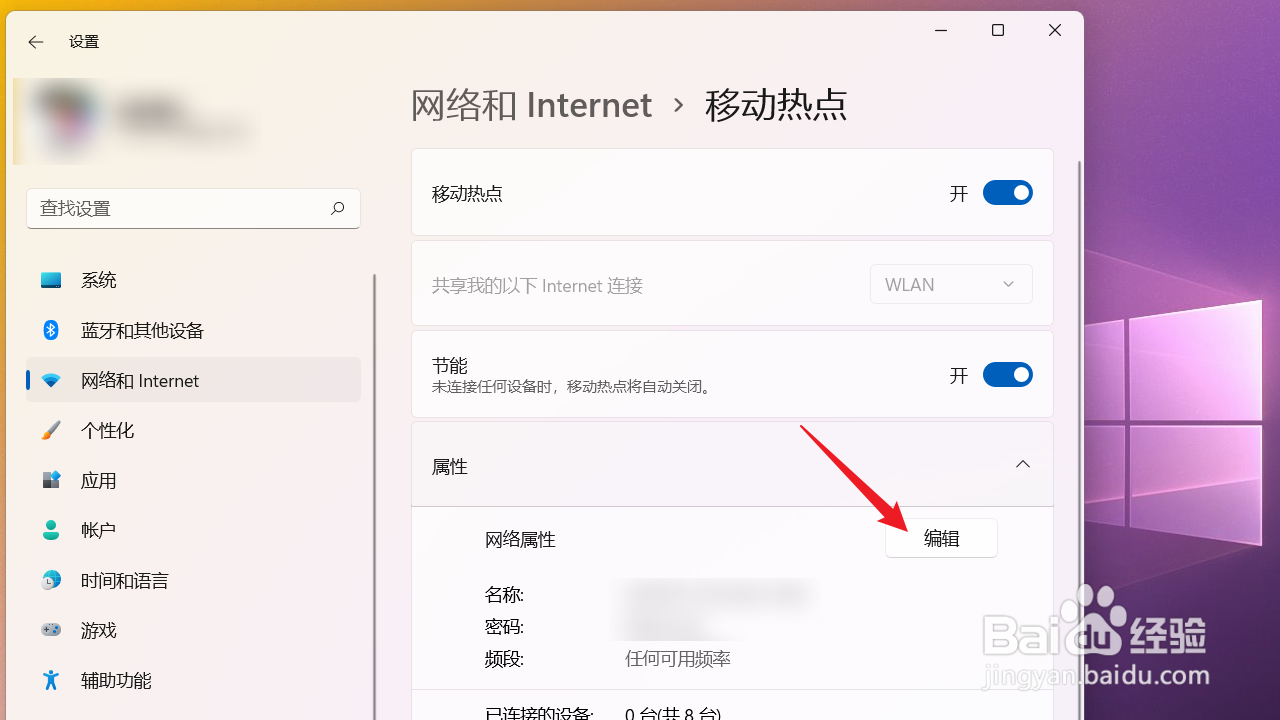Click the 网络和 Internet breadcrumb link
The height and width of the screenshot is (720, 1280).
pos(531,104)
